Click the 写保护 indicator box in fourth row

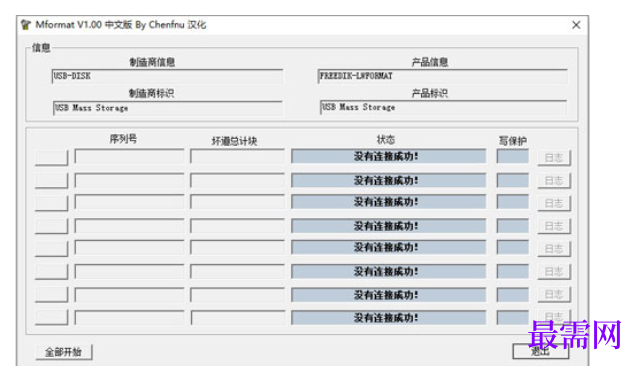tap(513, 226)
